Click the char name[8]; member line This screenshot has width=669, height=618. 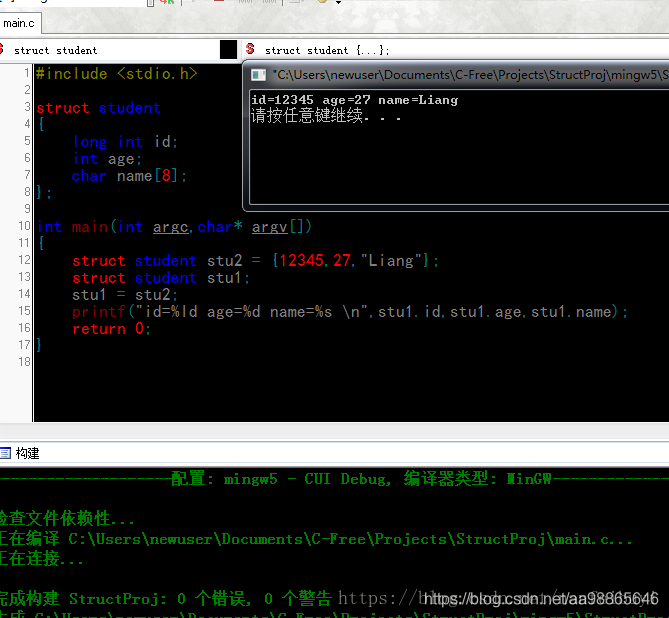point(129,175)
